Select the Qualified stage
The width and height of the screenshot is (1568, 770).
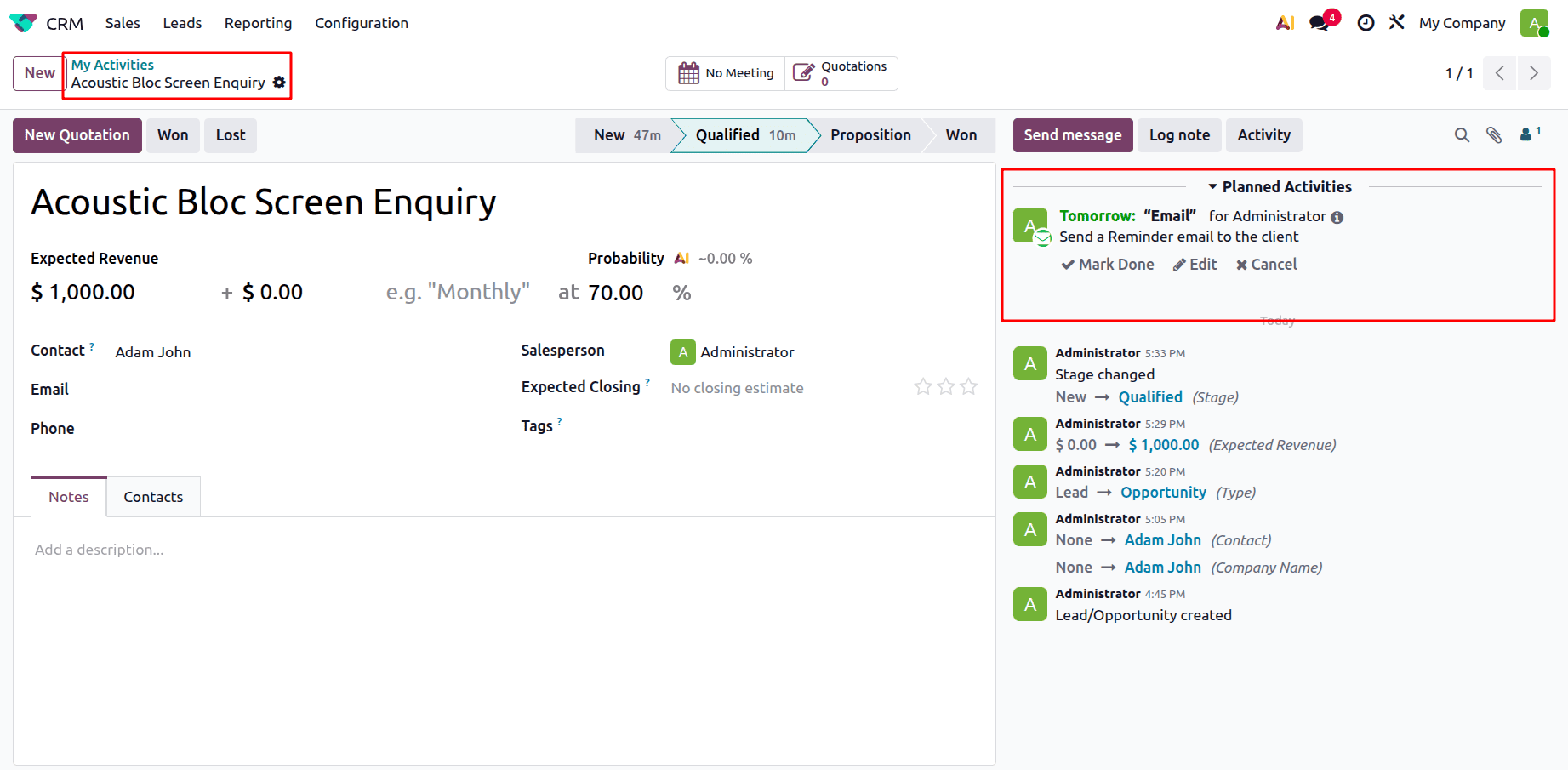coord(745,135)
